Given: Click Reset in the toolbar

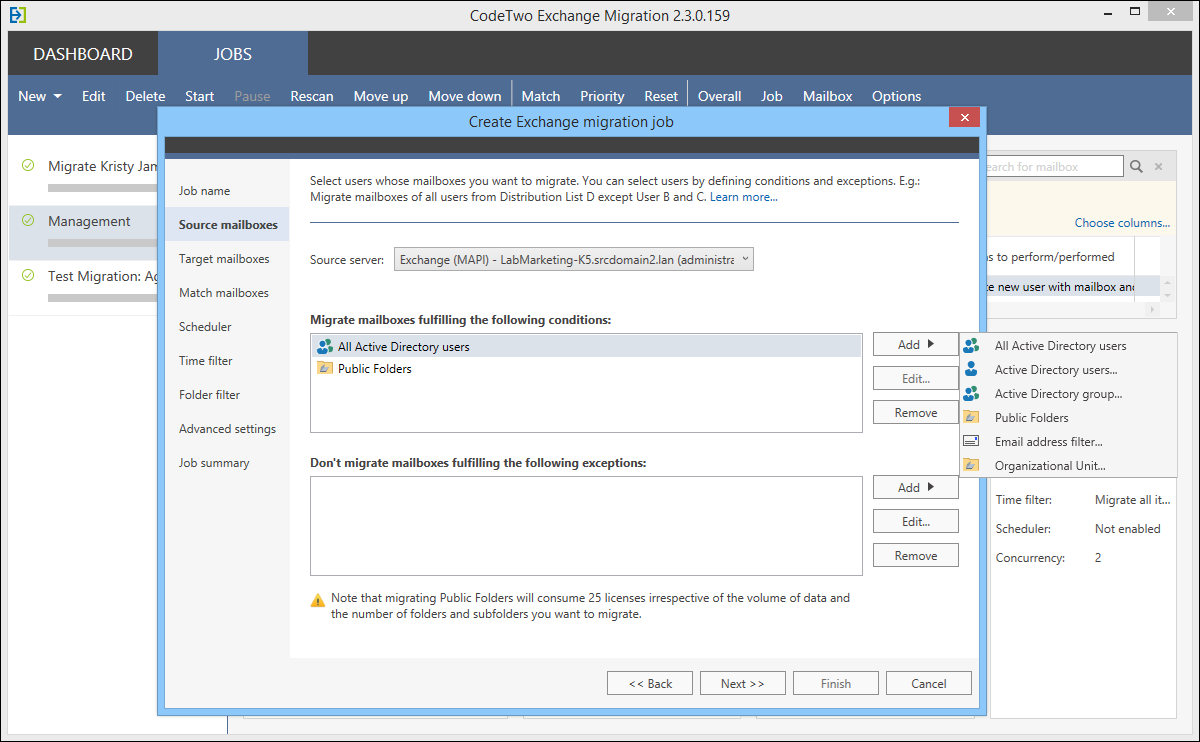Looking at the screenshot, I should (661, 96).
